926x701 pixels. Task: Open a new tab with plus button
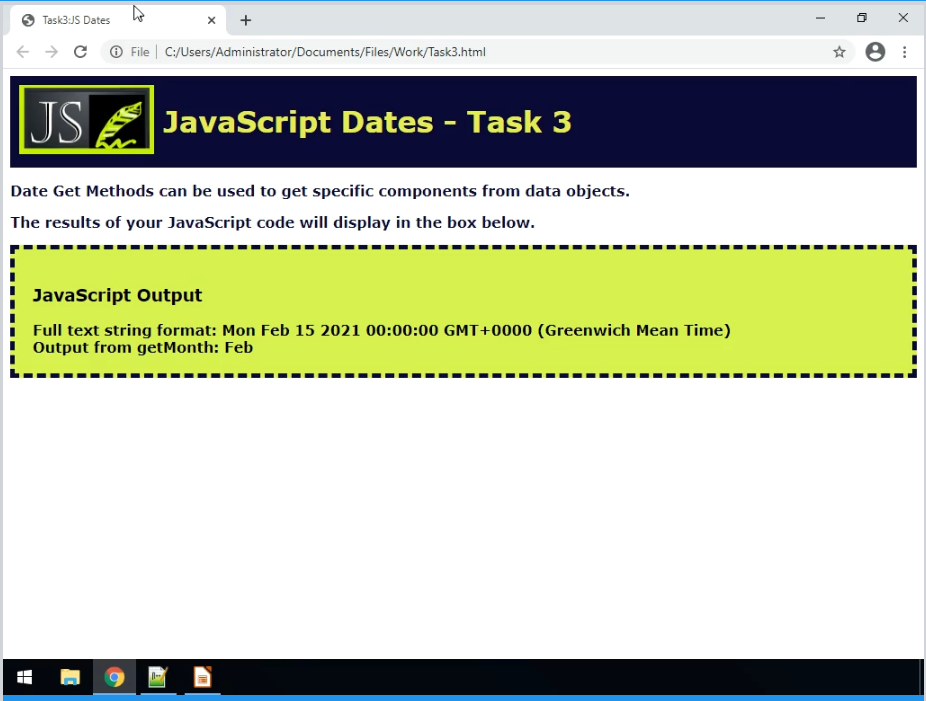[246, 20]
